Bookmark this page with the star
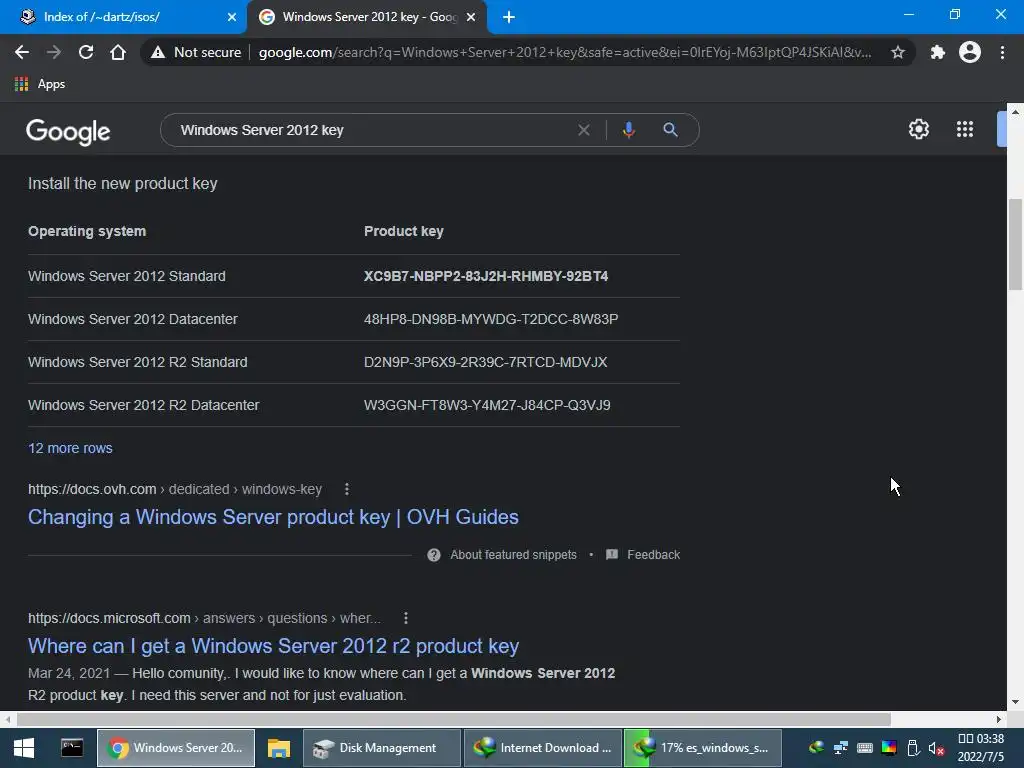Viewport: 1024px width, 768px height. coord(898,52)
